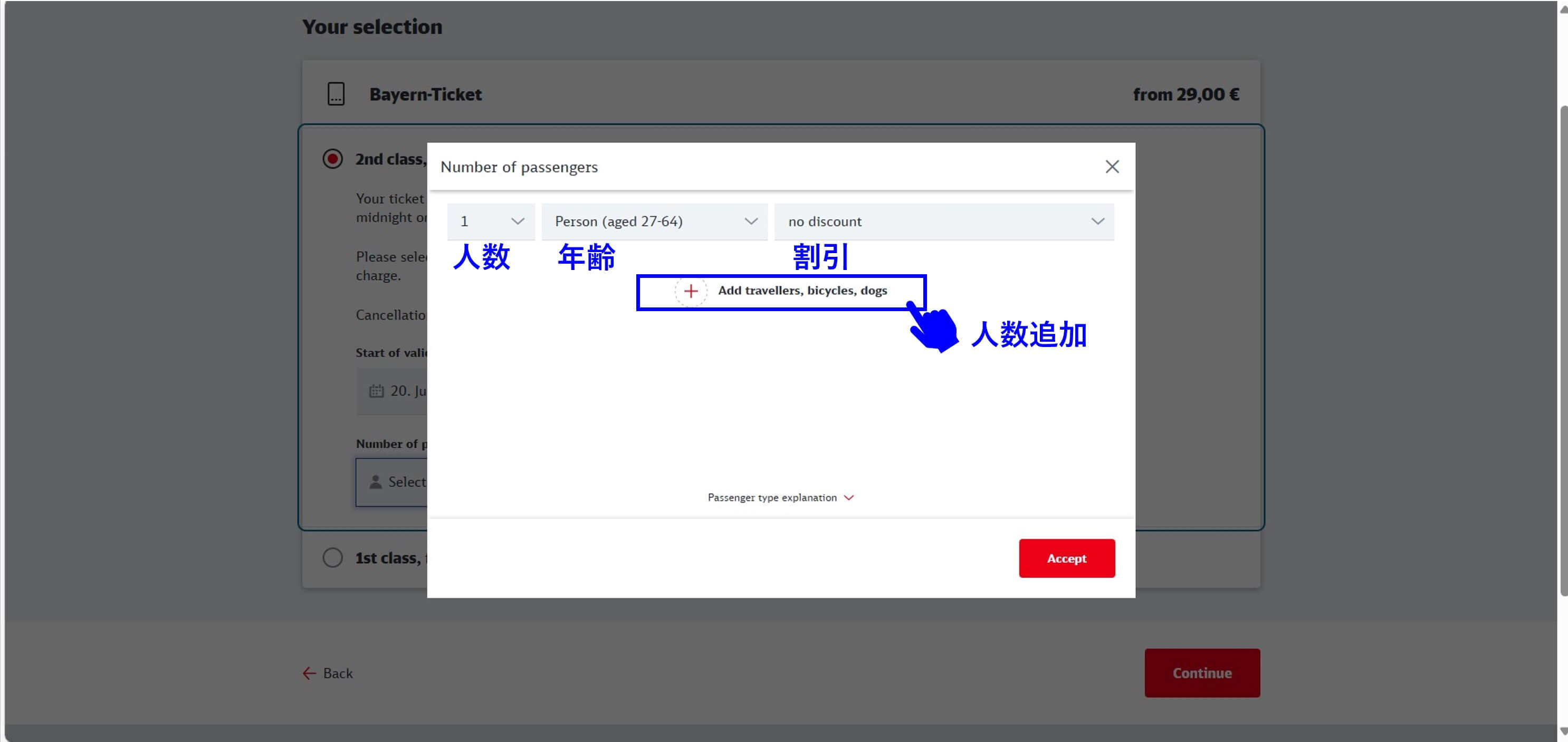Image resolution: width=1568 pixels, height=742 pixels.
Task: Open the Person (aged 27-64) dropdown
Action: pyautogui.click(x=654, y=221)
